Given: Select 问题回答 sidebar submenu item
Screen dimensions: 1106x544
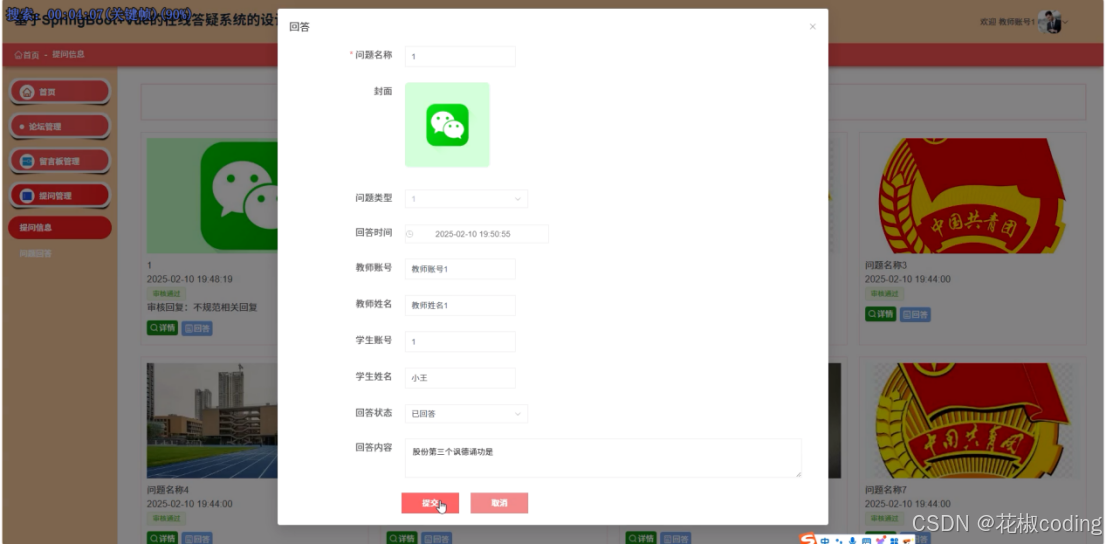Looking at the screenshot, I should [35, 253].
